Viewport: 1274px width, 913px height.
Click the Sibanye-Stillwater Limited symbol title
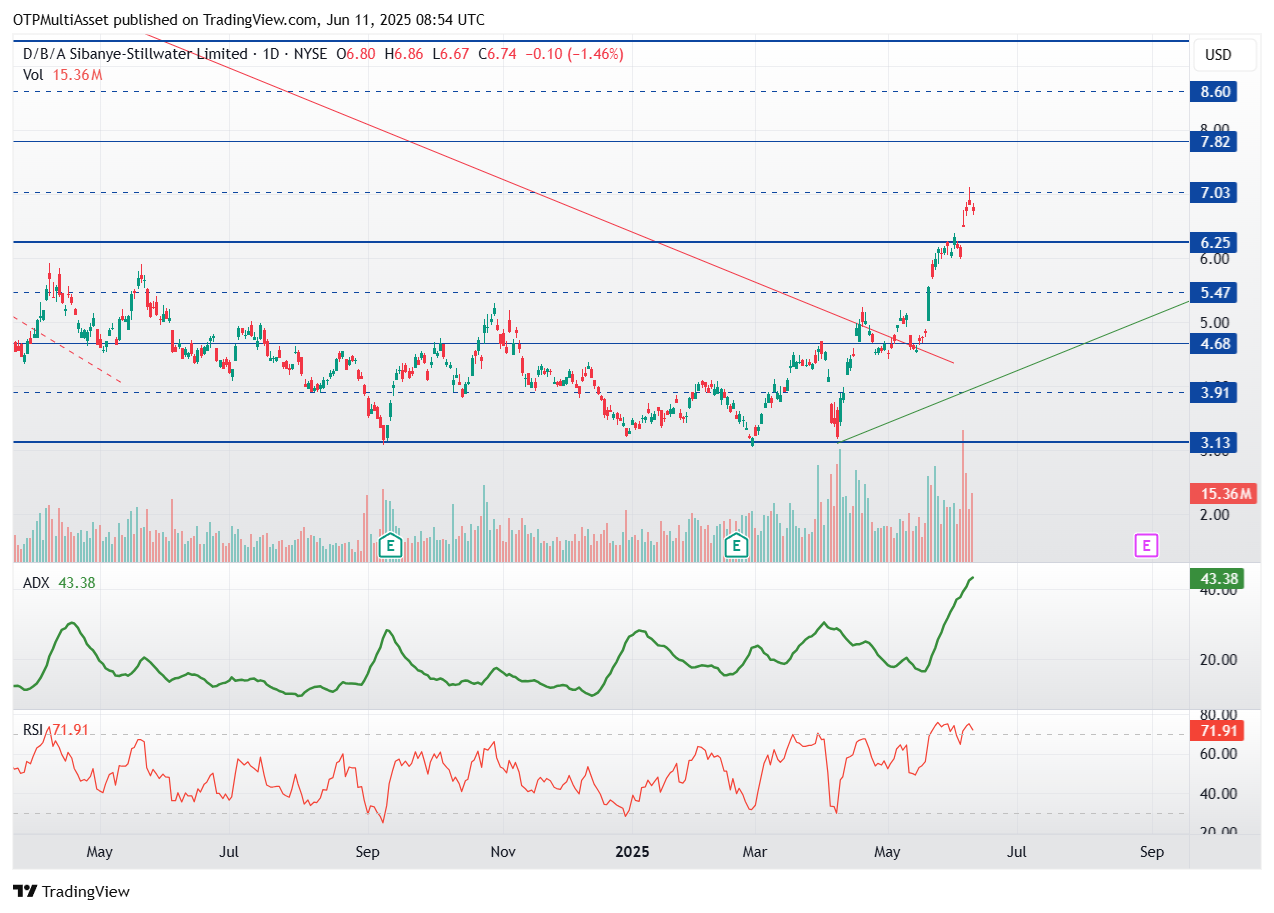pos(134,54)
